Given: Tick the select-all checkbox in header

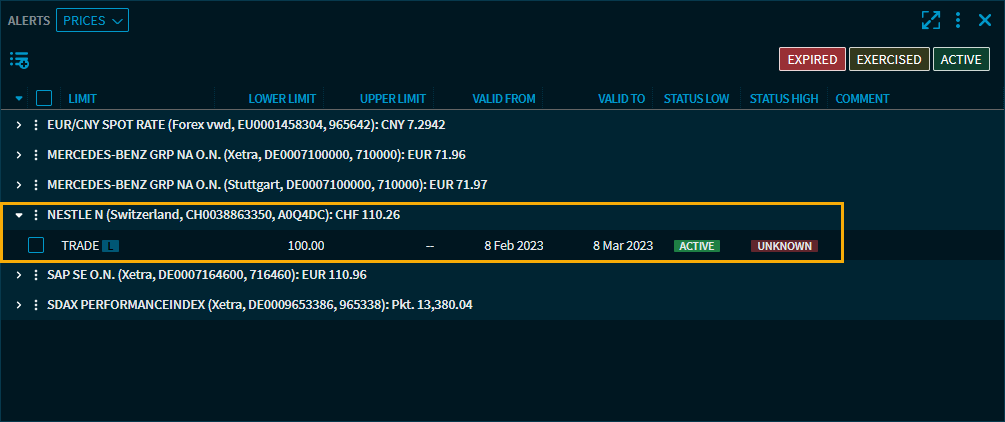Looking at the screenshot, I should coord(44,98).
